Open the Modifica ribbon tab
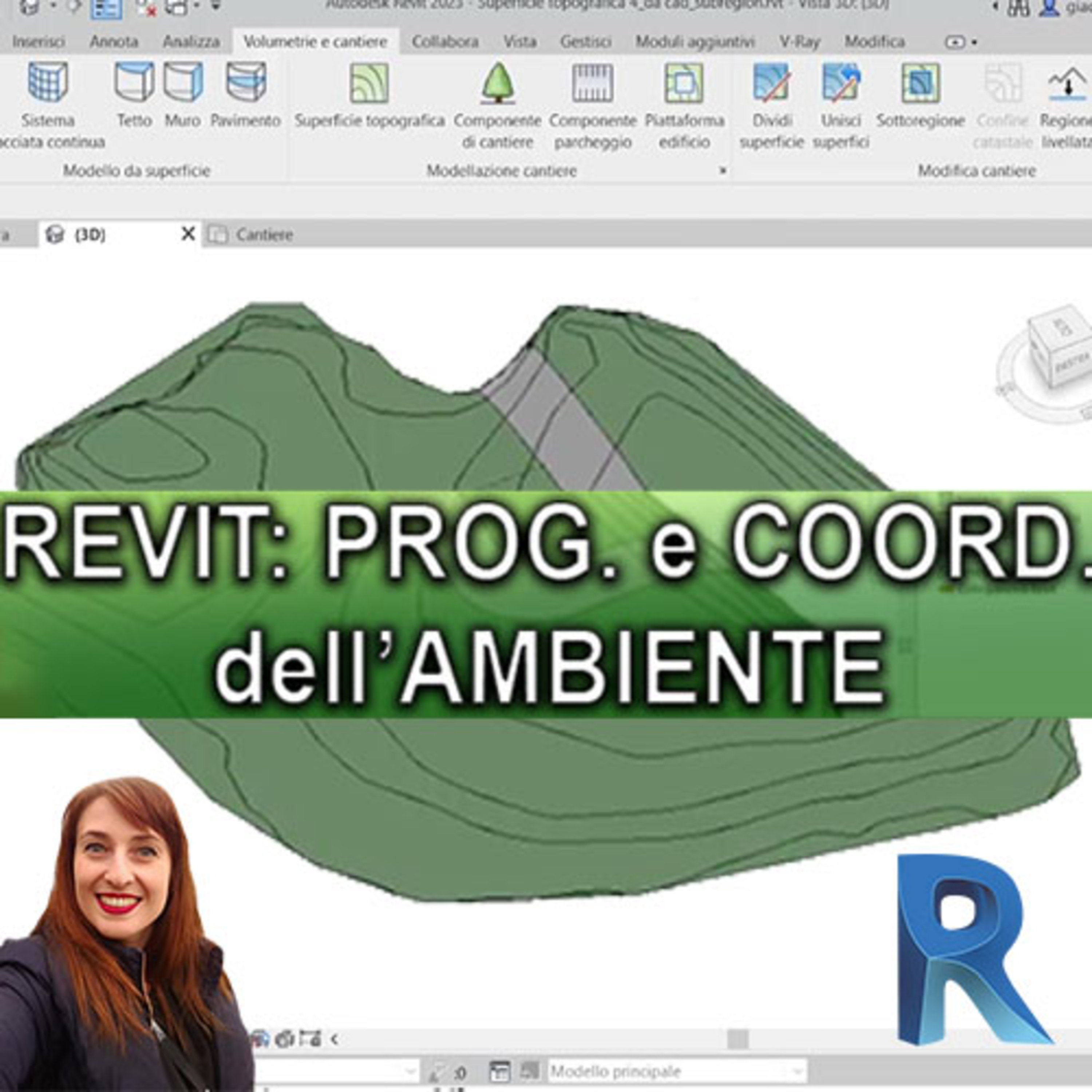Viewport: 1092px width, 1092px height. [x=874, y=41]
